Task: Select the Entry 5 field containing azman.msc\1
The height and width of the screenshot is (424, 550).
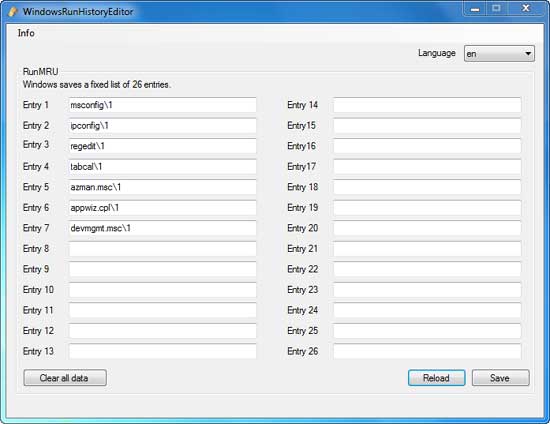Action: click(162, 187)
